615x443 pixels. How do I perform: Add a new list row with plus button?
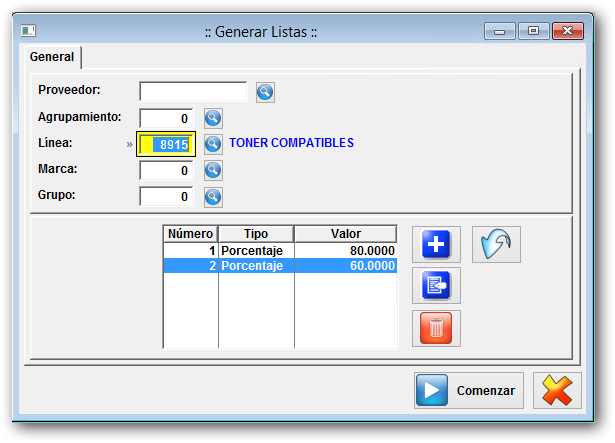436,244
